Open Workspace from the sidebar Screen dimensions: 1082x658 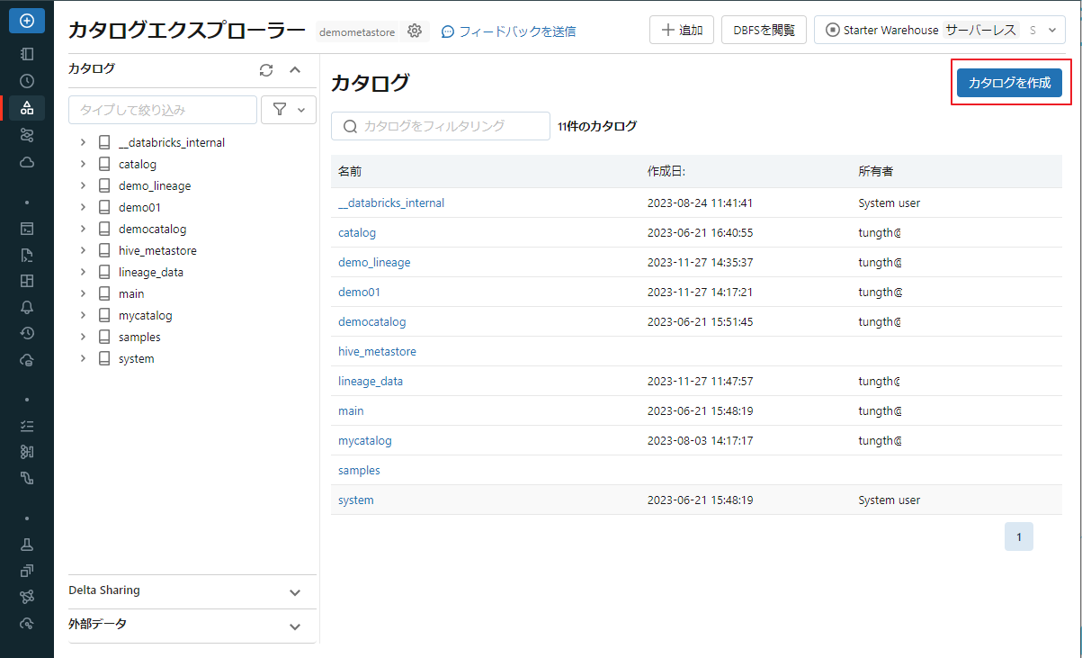pyautogui.click(x=27, y=54)
